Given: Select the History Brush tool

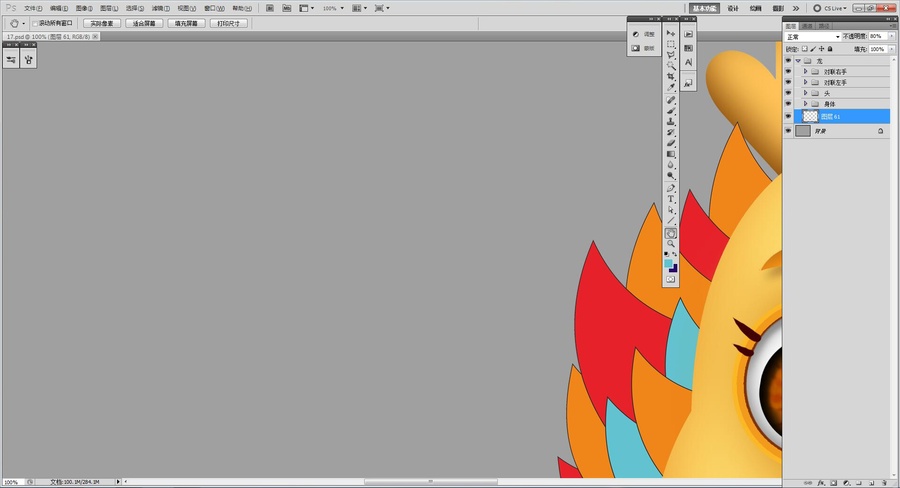Looking at the screenshot, I should point(670,133).
